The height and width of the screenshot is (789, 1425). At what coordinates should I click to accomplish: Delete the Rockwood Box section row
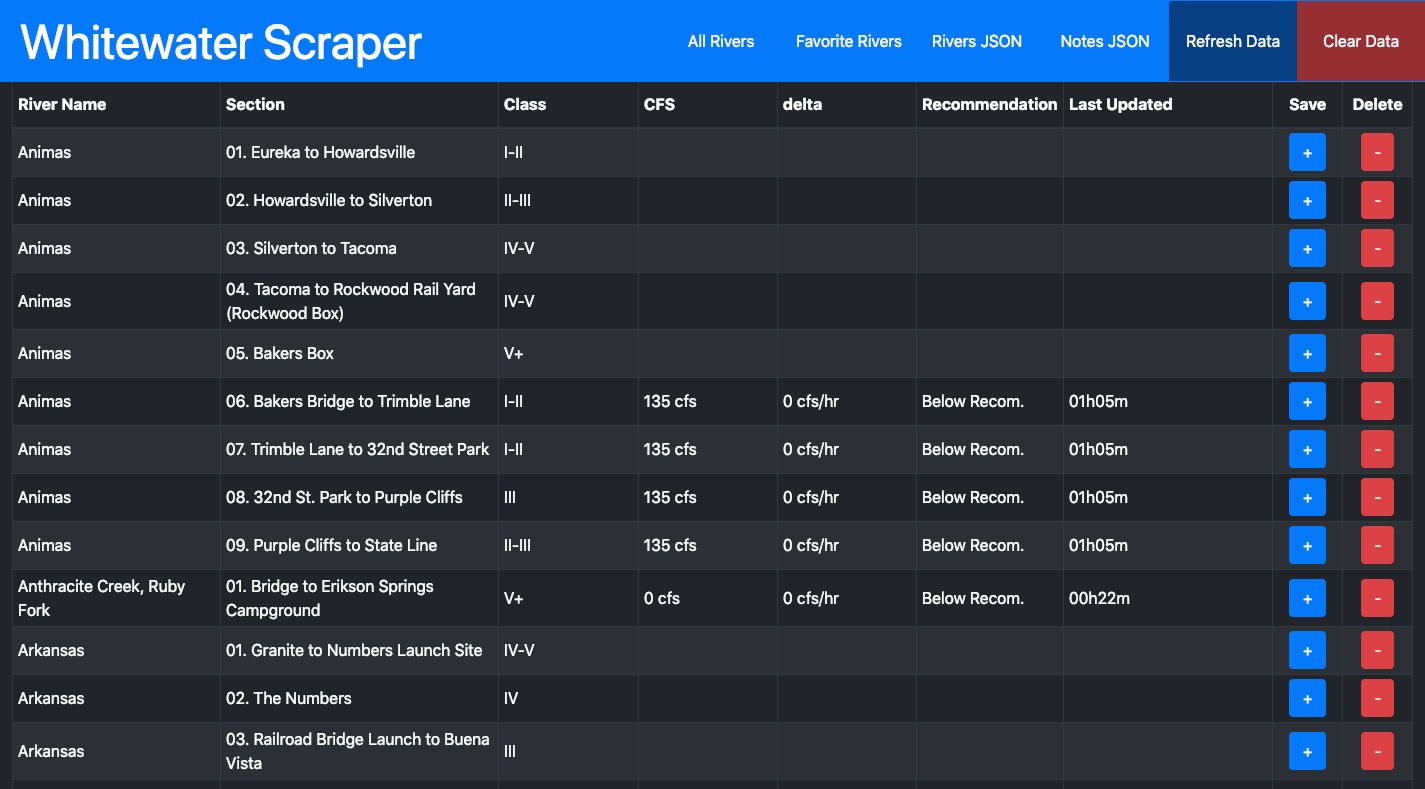click(x=1377, y=301)
